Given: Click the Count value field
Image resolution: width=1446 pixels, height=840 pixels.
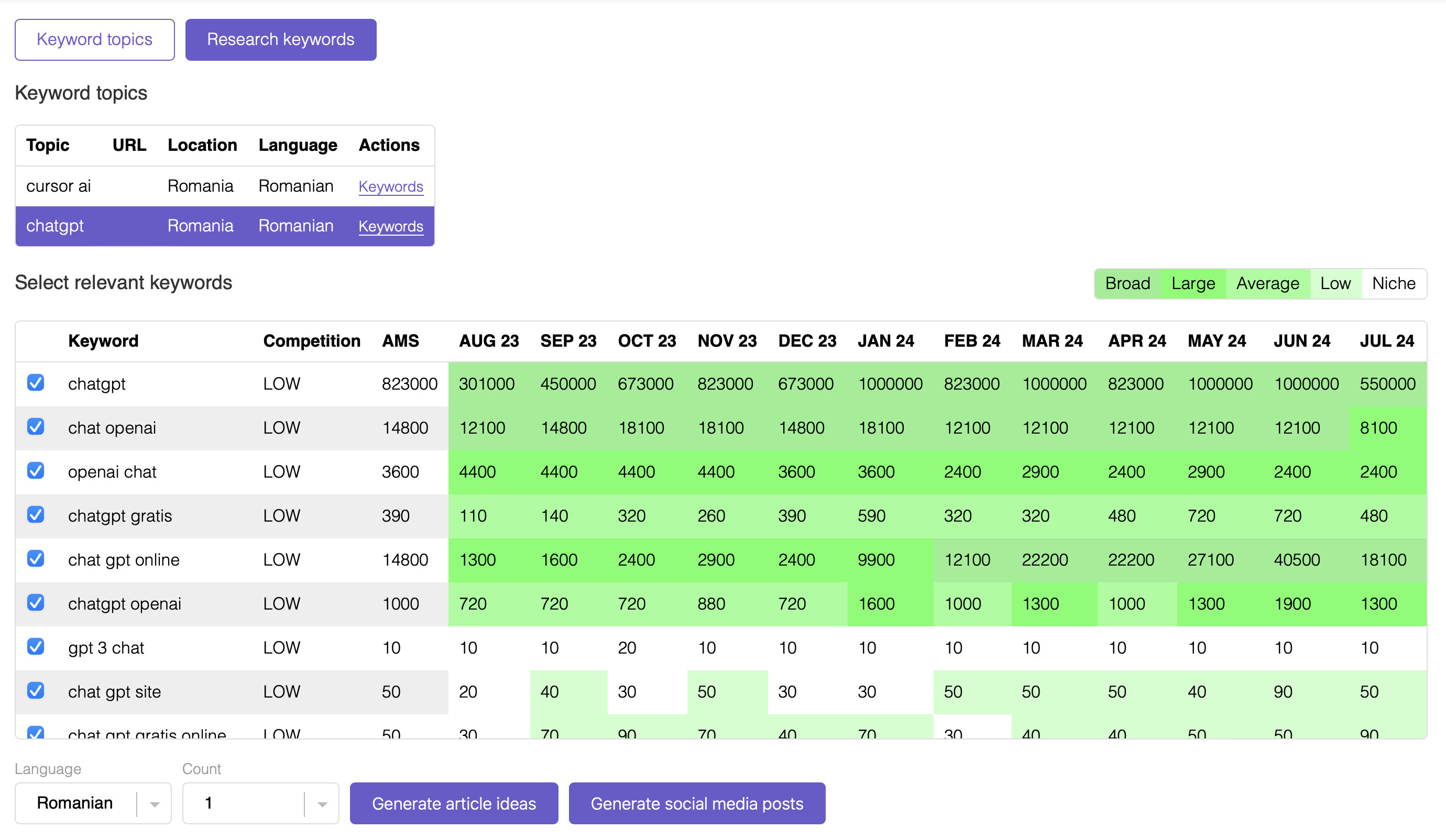Looking at the screenshot, I should click(x=260, y=803).
